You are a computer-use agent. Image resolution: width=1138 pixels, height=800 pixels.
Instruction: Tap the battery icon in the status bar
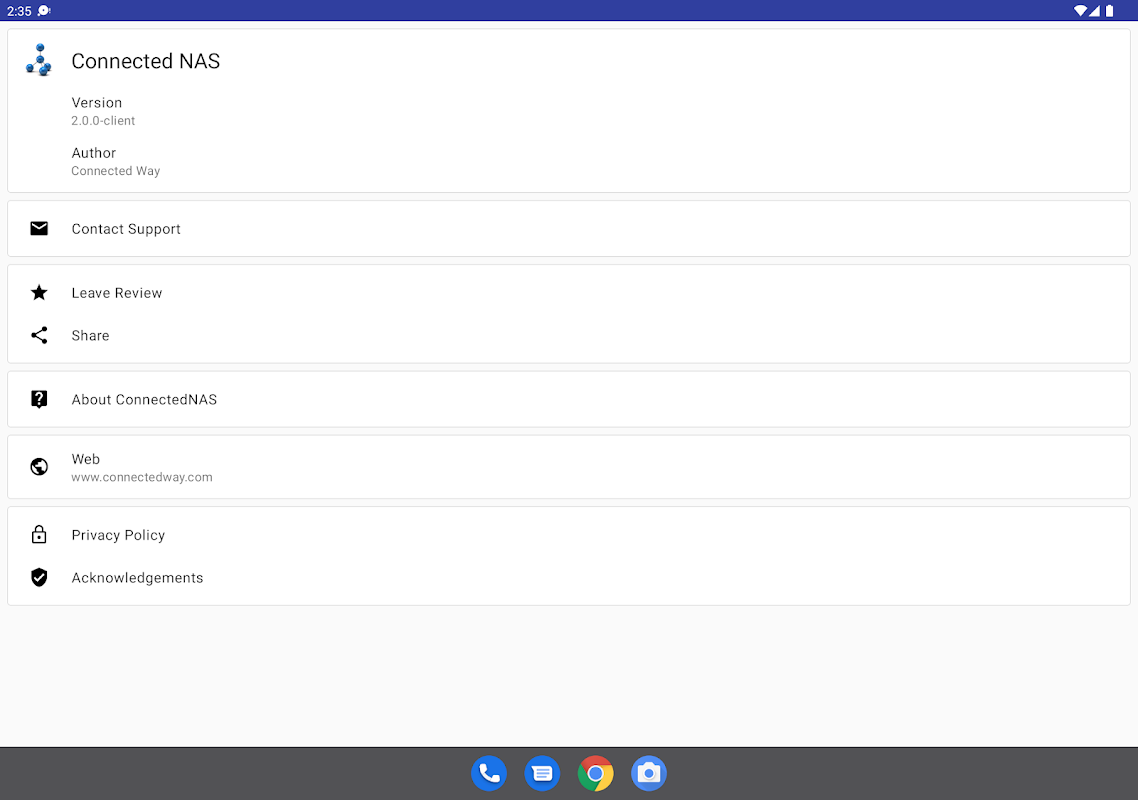pos(1109,11)
